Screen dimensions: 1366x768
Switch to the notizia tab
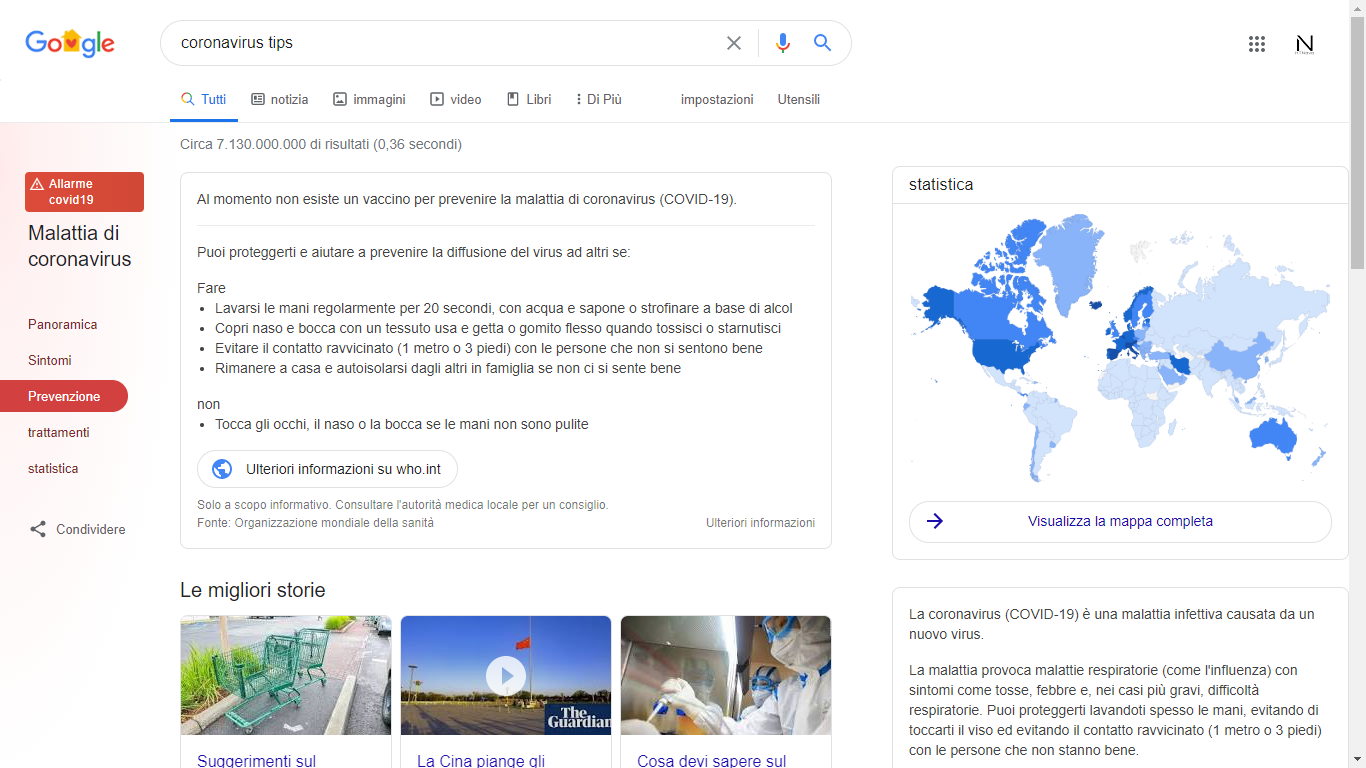point(280,99)
